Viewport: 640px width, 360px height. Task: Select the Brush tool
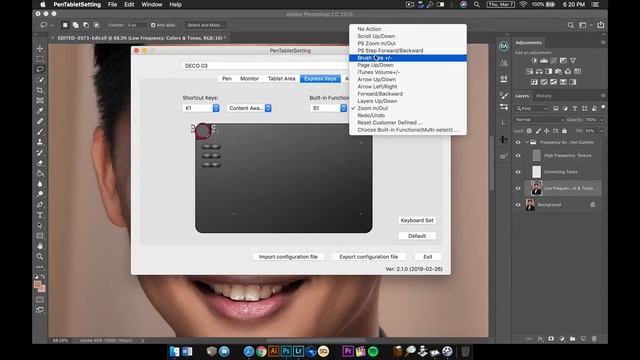point(40,131)
